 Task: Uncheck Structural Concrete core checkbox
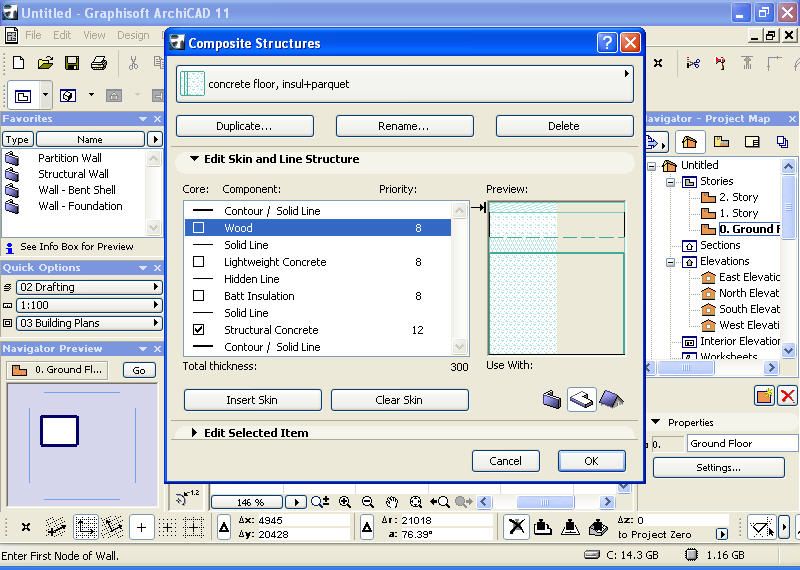(198, 330)
